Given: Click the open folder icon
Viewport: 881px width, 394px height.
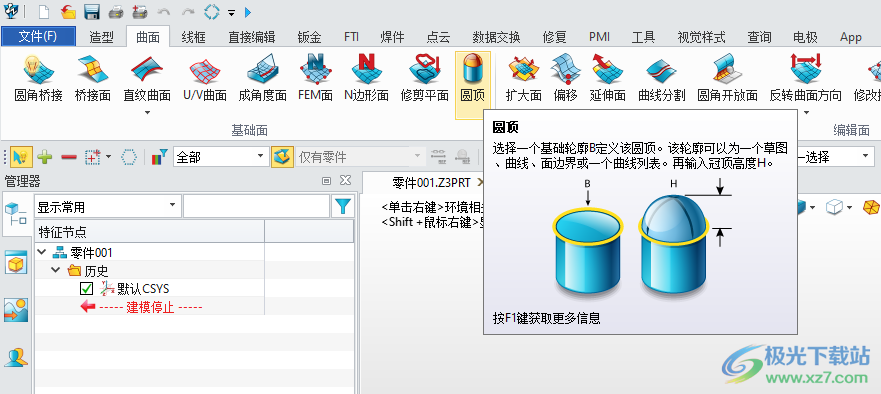Looking at the screenshot, I should click(68, 11).
